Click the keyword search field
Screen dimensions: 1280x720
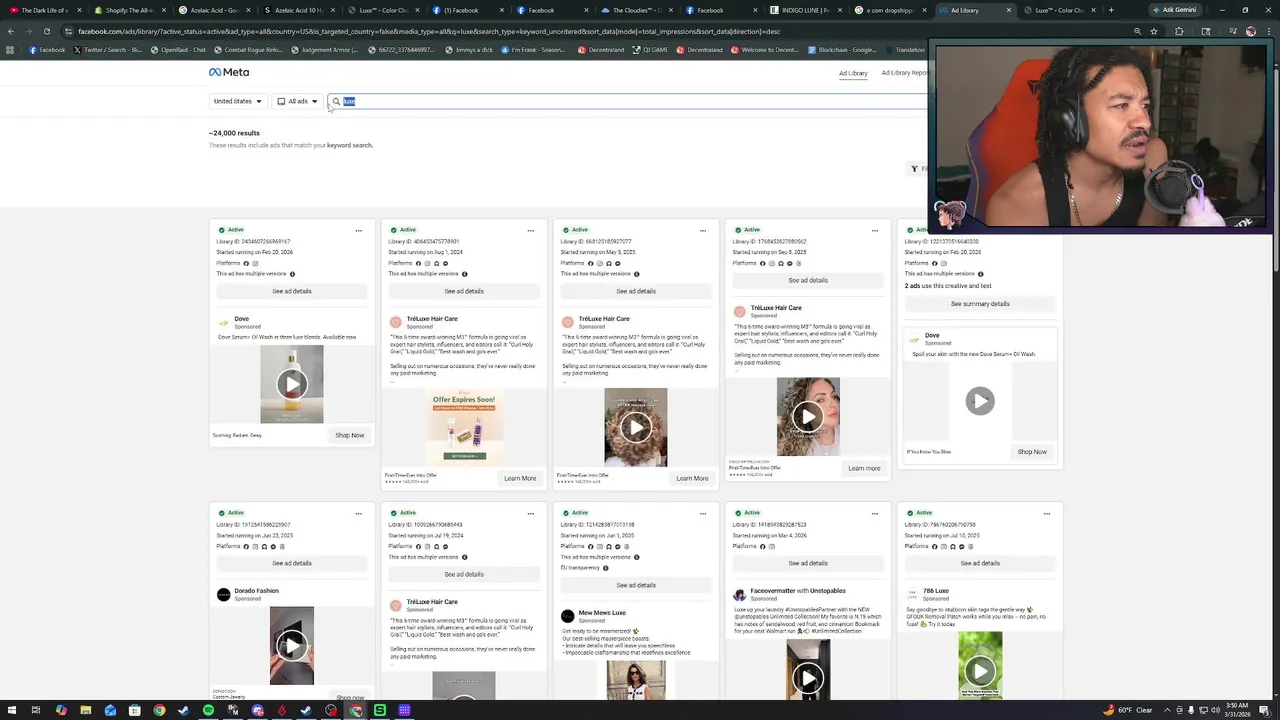pyautogui.click(x=630, y=101)
